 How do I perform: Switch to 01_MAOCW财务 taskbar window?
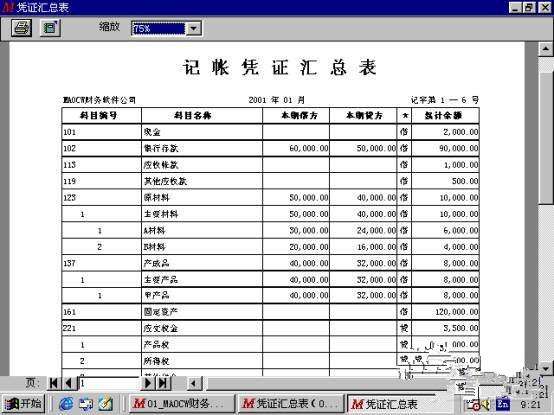tap(182, 403)
